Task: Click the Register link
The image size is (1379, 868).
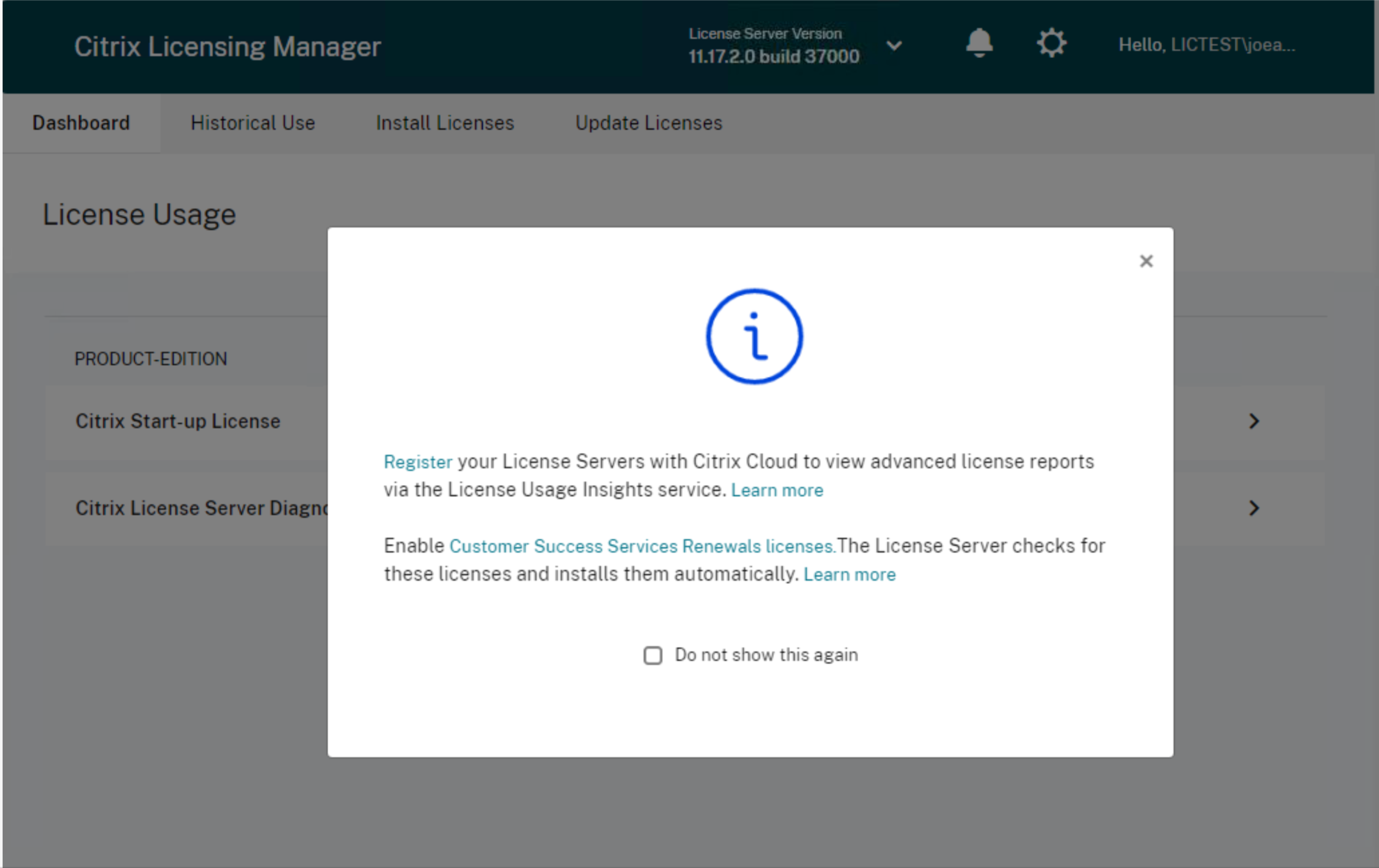Action: pos(418,461)
